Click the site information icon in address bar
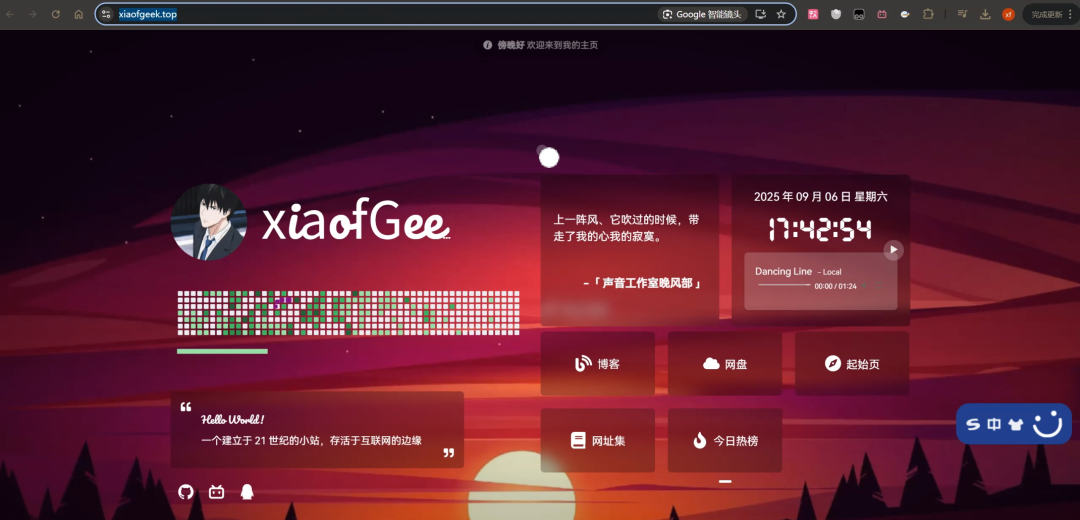 106,14
